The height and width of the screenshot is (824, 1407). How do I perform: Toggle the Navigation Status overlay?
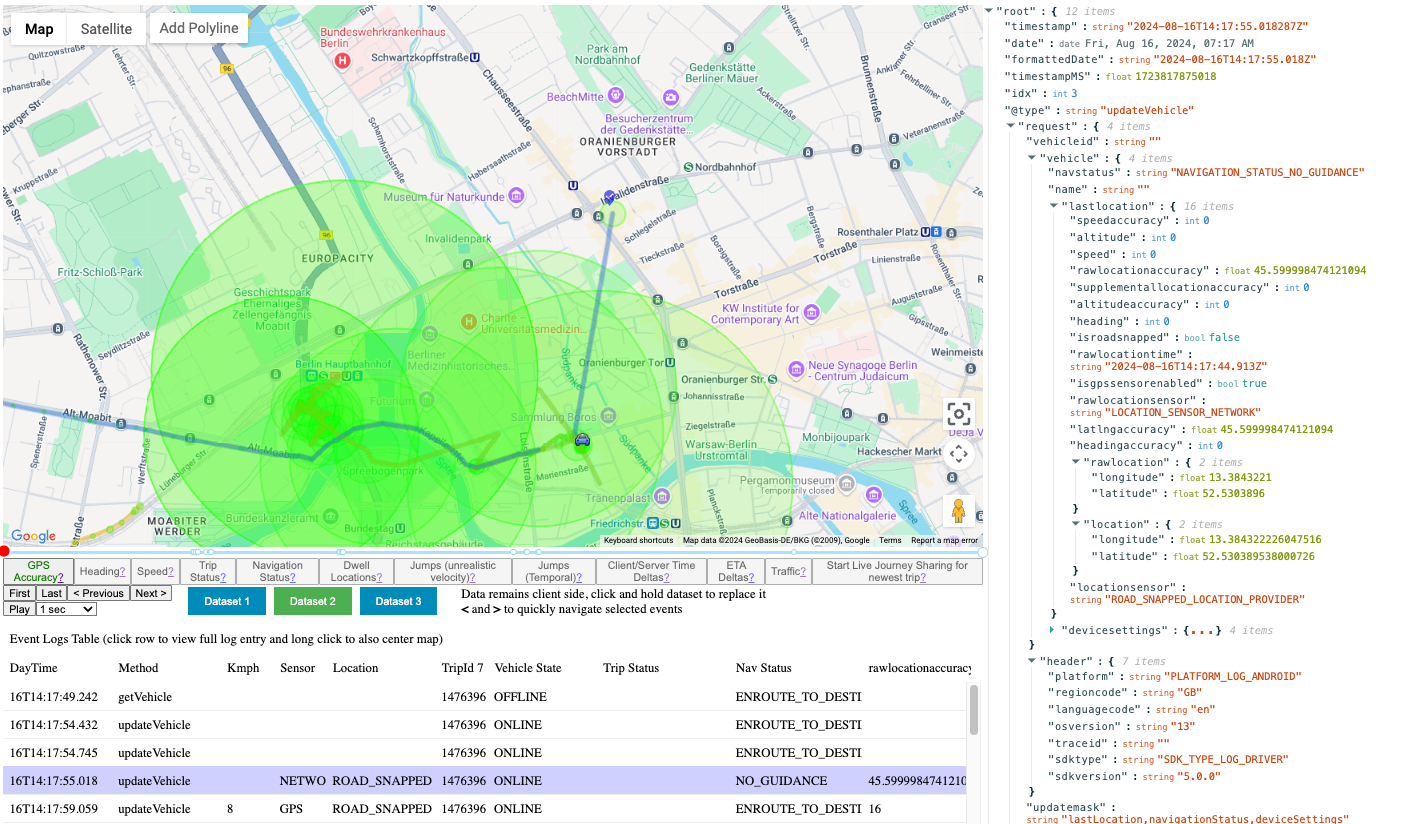tap(278, 571)
